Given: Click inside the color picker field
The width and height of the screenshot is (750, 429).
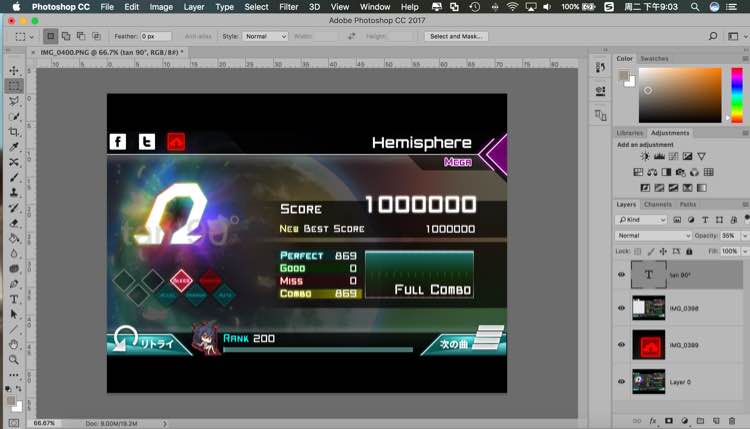Looking at the screenshot, I should click(x=680, y=95).
